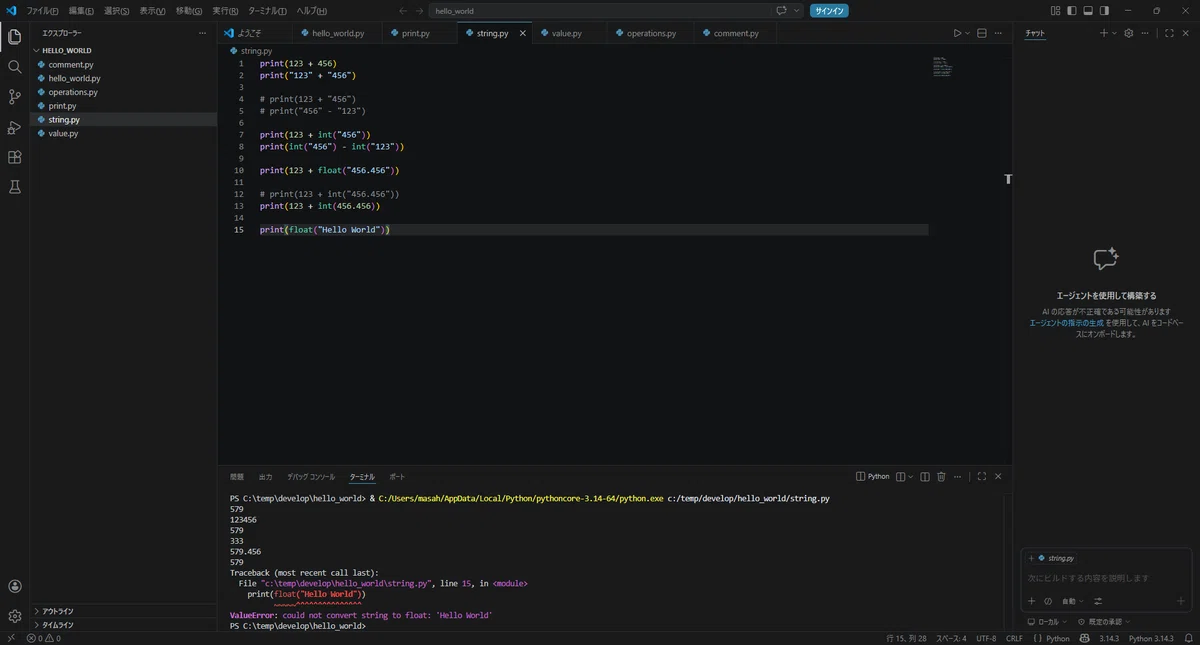Open the Help menu
The image size is (1200, 645).
311,10
